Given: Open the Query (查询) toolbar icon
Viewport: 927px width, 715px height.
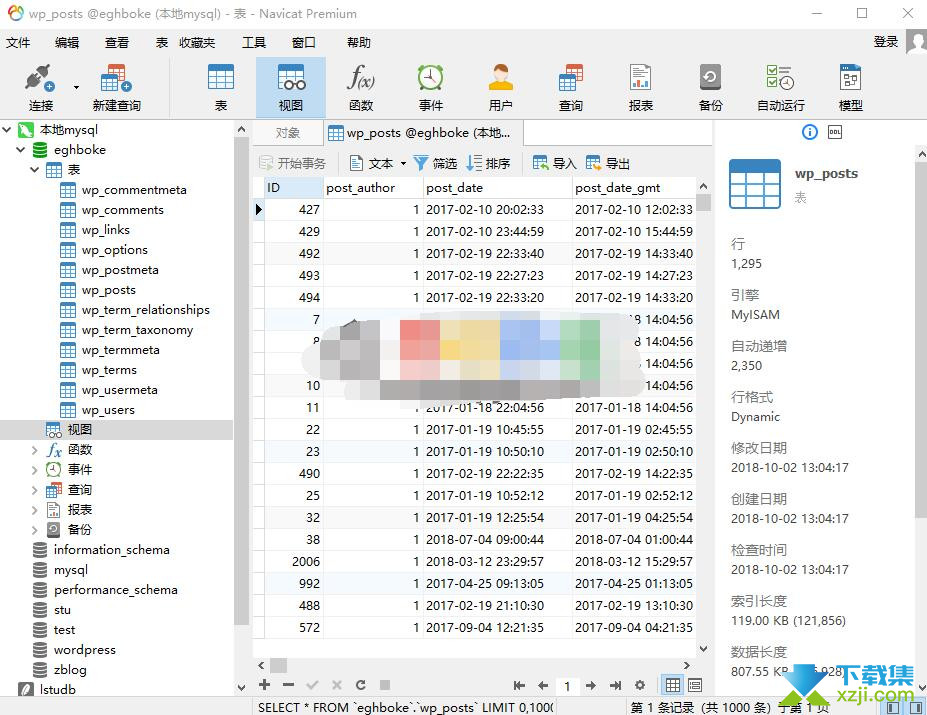Looking at the screenshot, I should tap(571, 87).
